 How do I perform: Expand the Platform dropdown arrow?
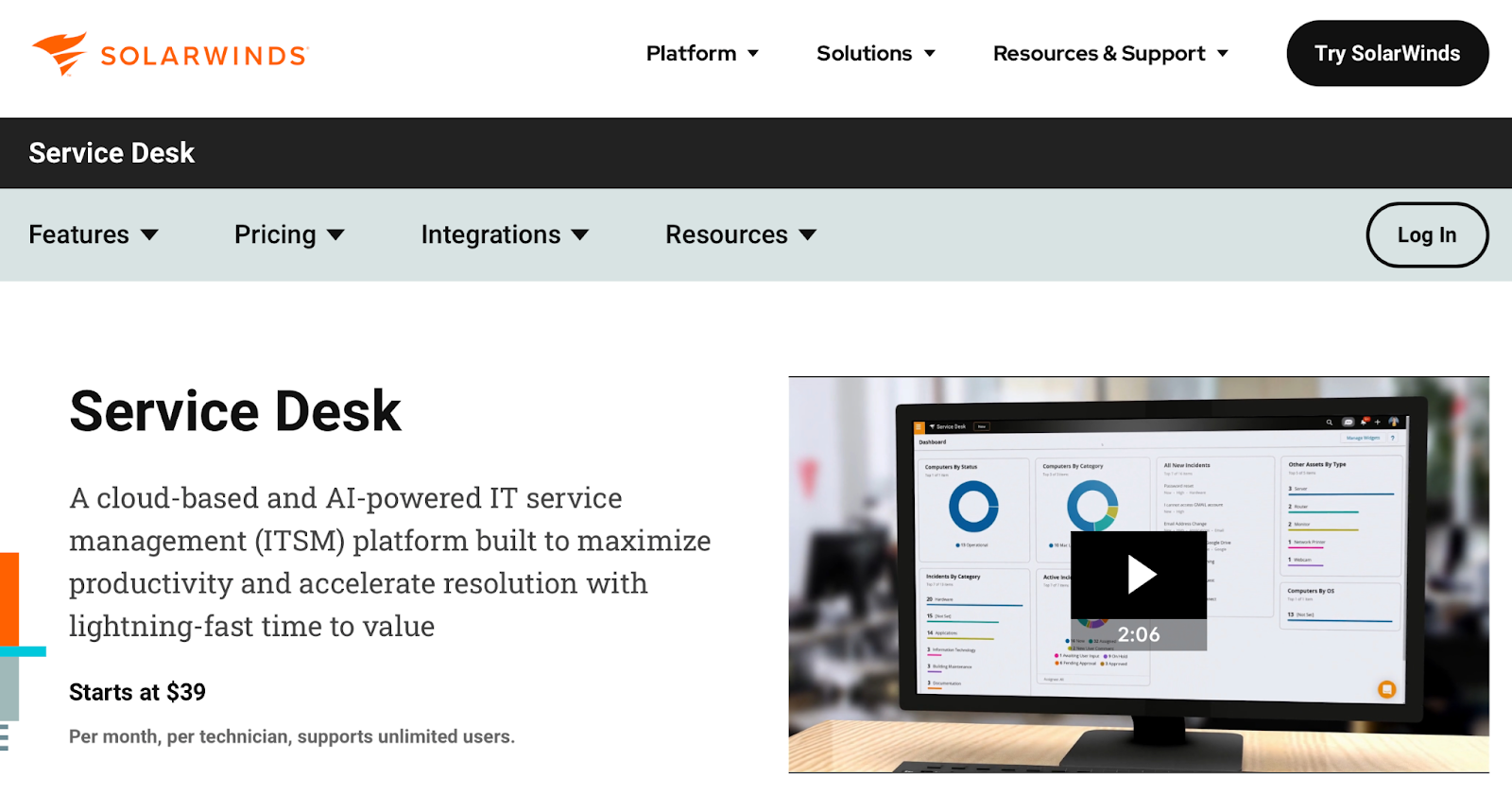(753, 54)
